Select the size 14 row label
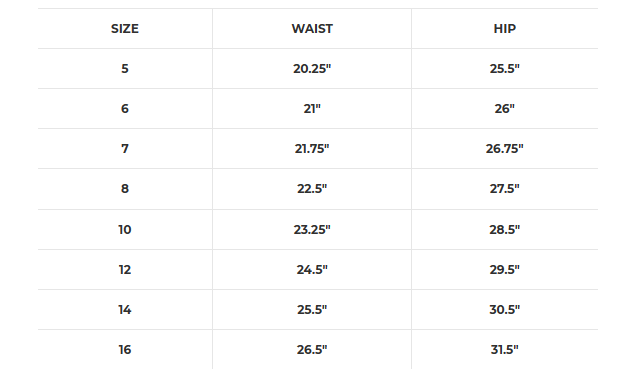 pyautogui.click(x=125, y=310)
